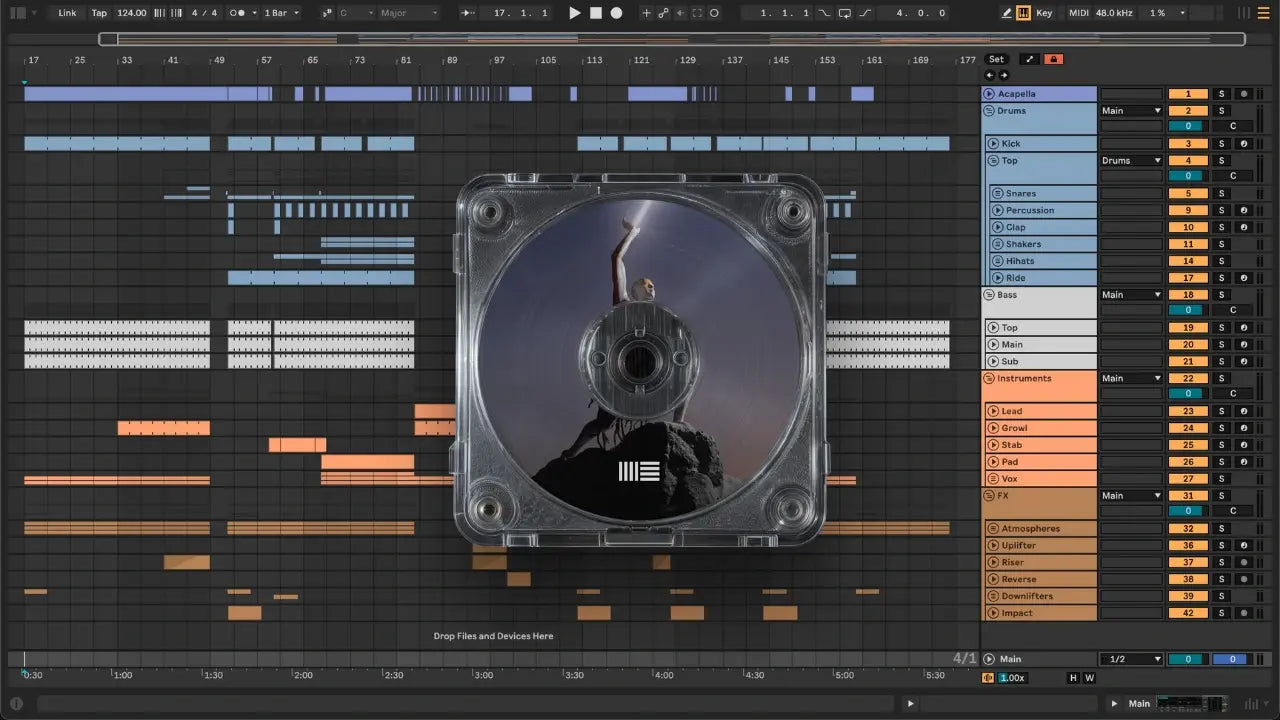Unfold the Kick track
This screenshot has width=1280, height=720.
coord(993,144)
